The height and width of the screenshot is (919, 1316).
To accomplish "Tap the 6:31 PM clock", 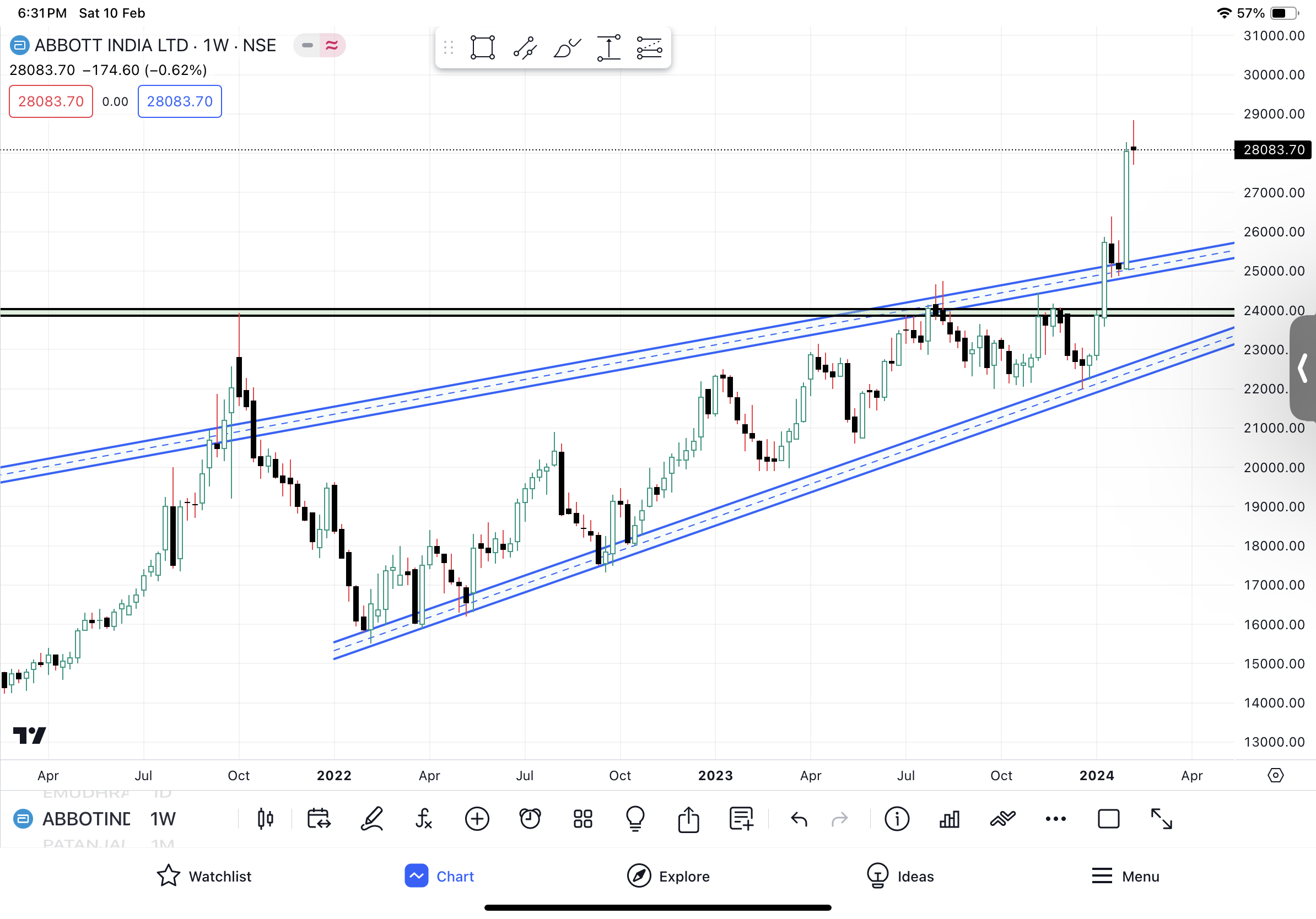I will (x=42, y=13).
